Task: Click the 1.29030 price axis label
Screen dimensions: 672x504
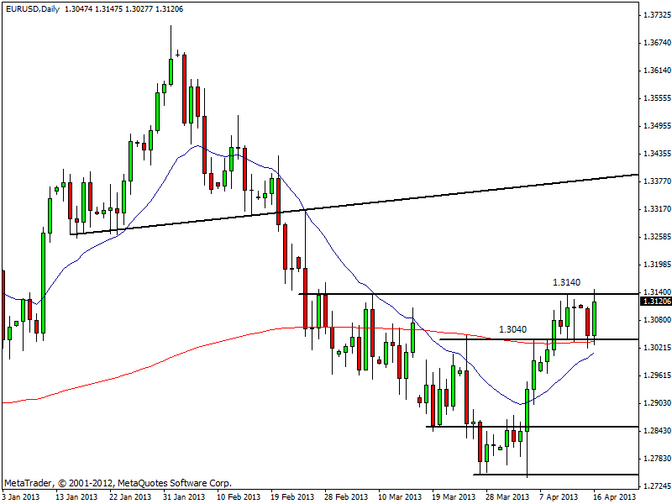Action: click(x=656, y=404)
